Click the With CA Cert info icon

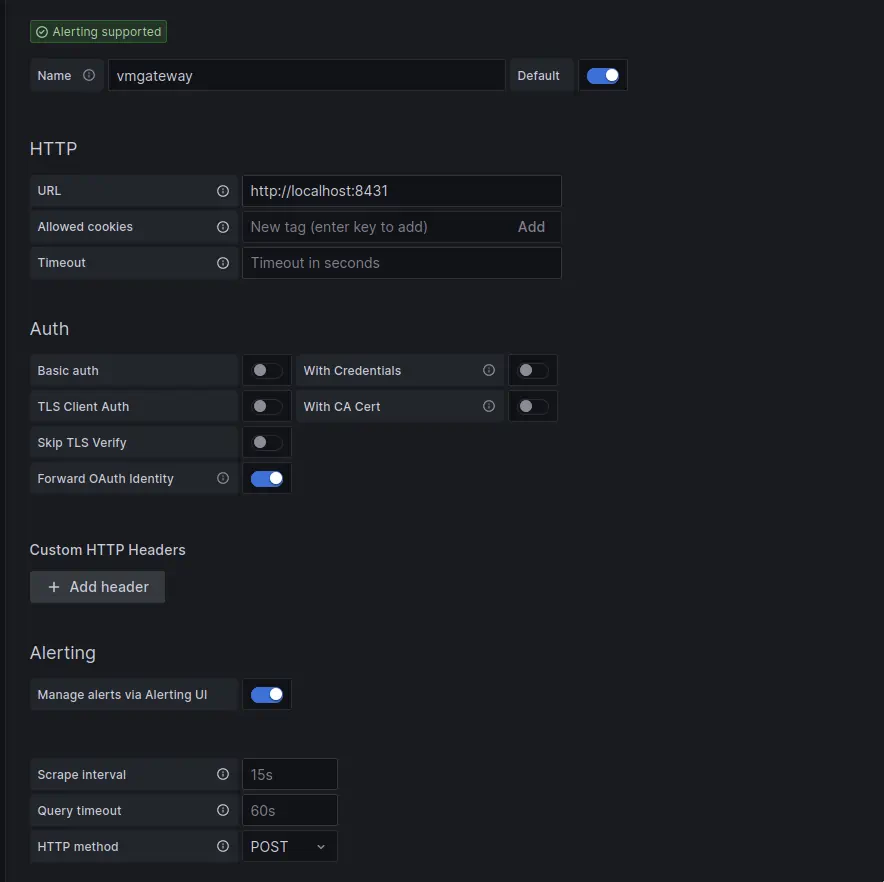[489, 406]
